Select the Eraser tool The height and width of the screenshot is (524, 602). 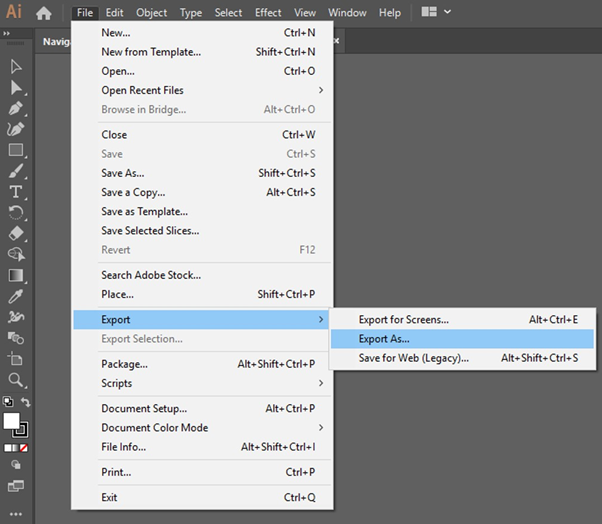click(x=16, y=233)
